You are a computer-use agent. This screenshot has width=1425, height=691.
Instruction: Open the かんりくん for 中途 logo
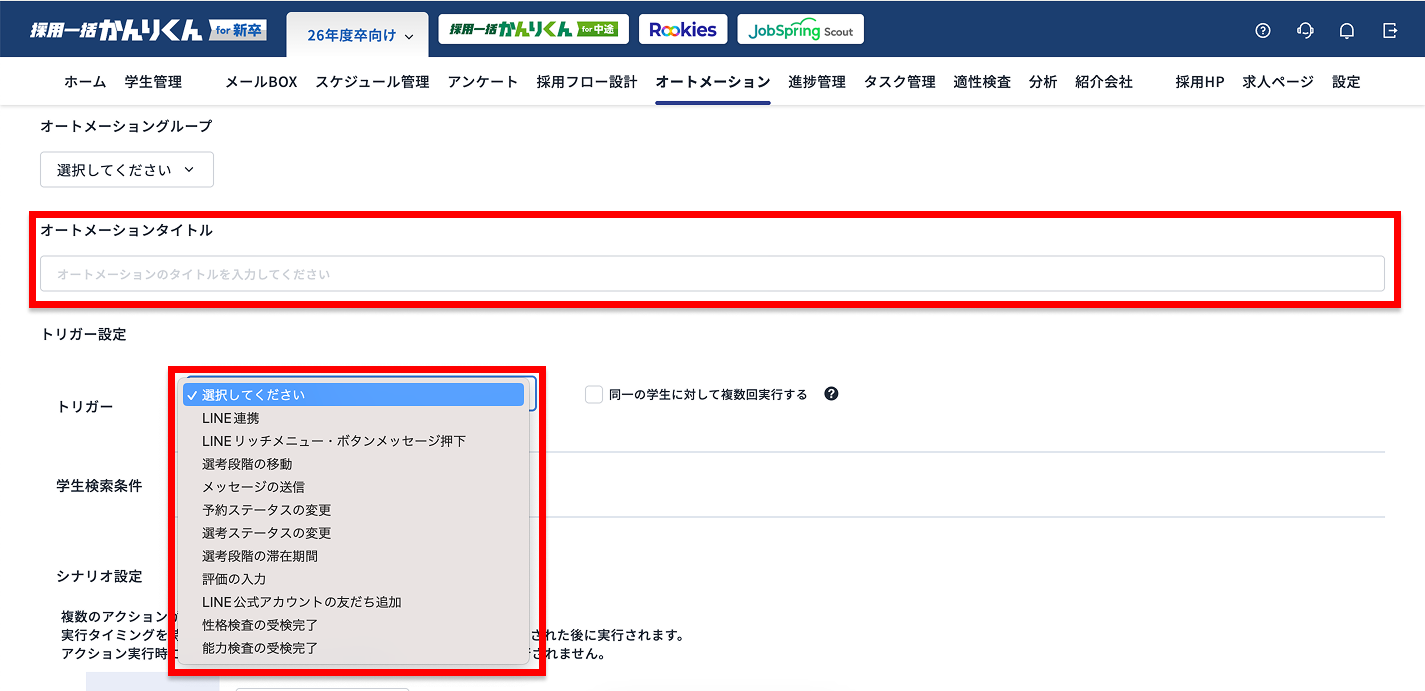534,29
